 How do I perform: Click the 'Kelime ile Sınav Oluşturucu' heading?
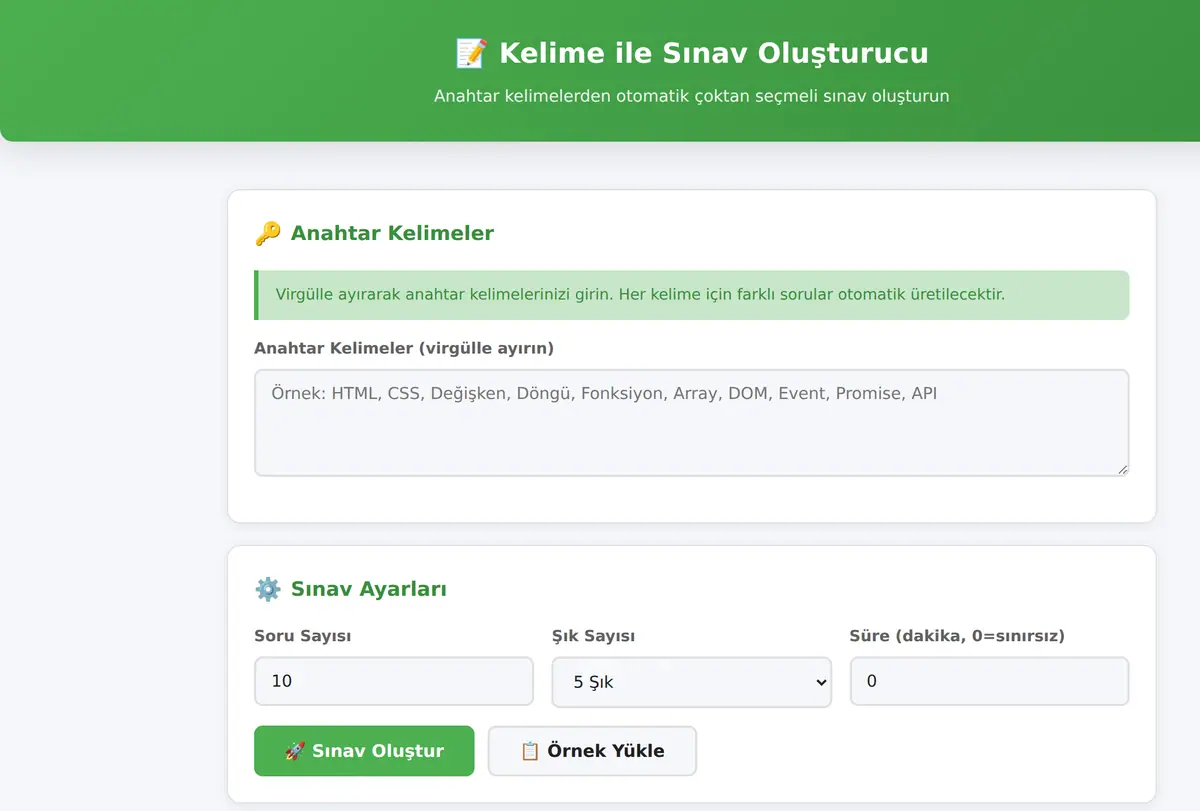(714, 53)
